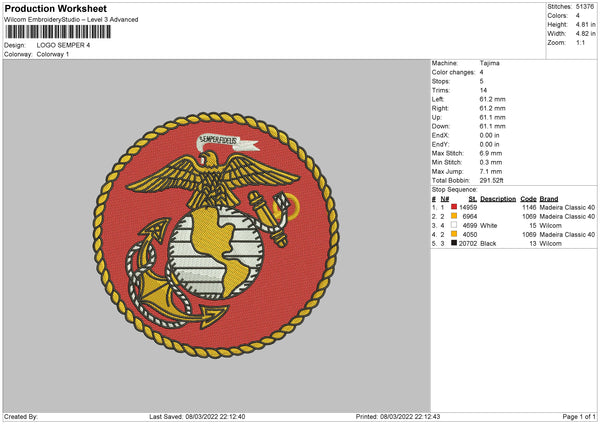Viewport: 600px width, 424px height.
Task: Click the "Up:" measurement label
Action: point(436,117)
